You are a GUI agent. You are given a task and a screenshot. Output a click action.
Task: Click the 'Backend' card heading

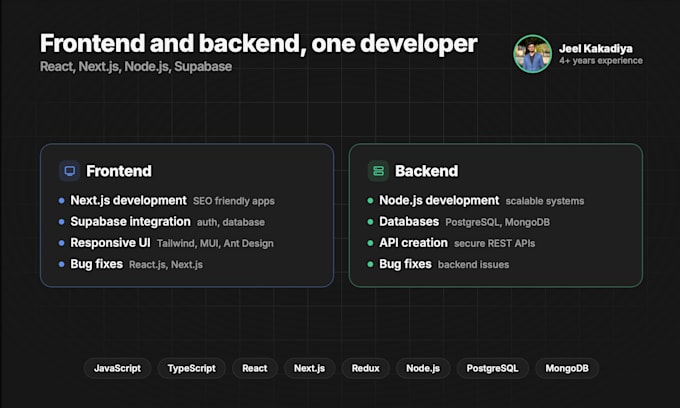point(426,171)
